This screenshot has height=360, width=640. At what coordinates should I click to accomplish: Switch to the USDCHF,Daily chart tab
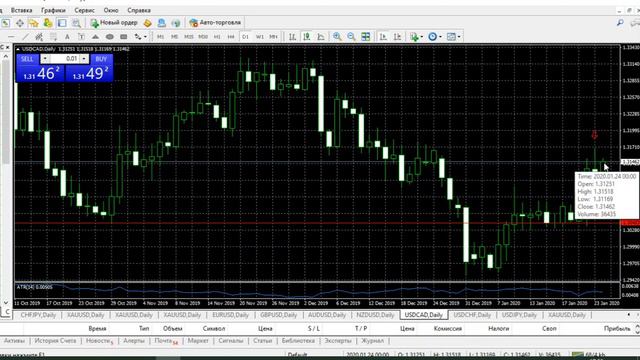click(472, 315)
